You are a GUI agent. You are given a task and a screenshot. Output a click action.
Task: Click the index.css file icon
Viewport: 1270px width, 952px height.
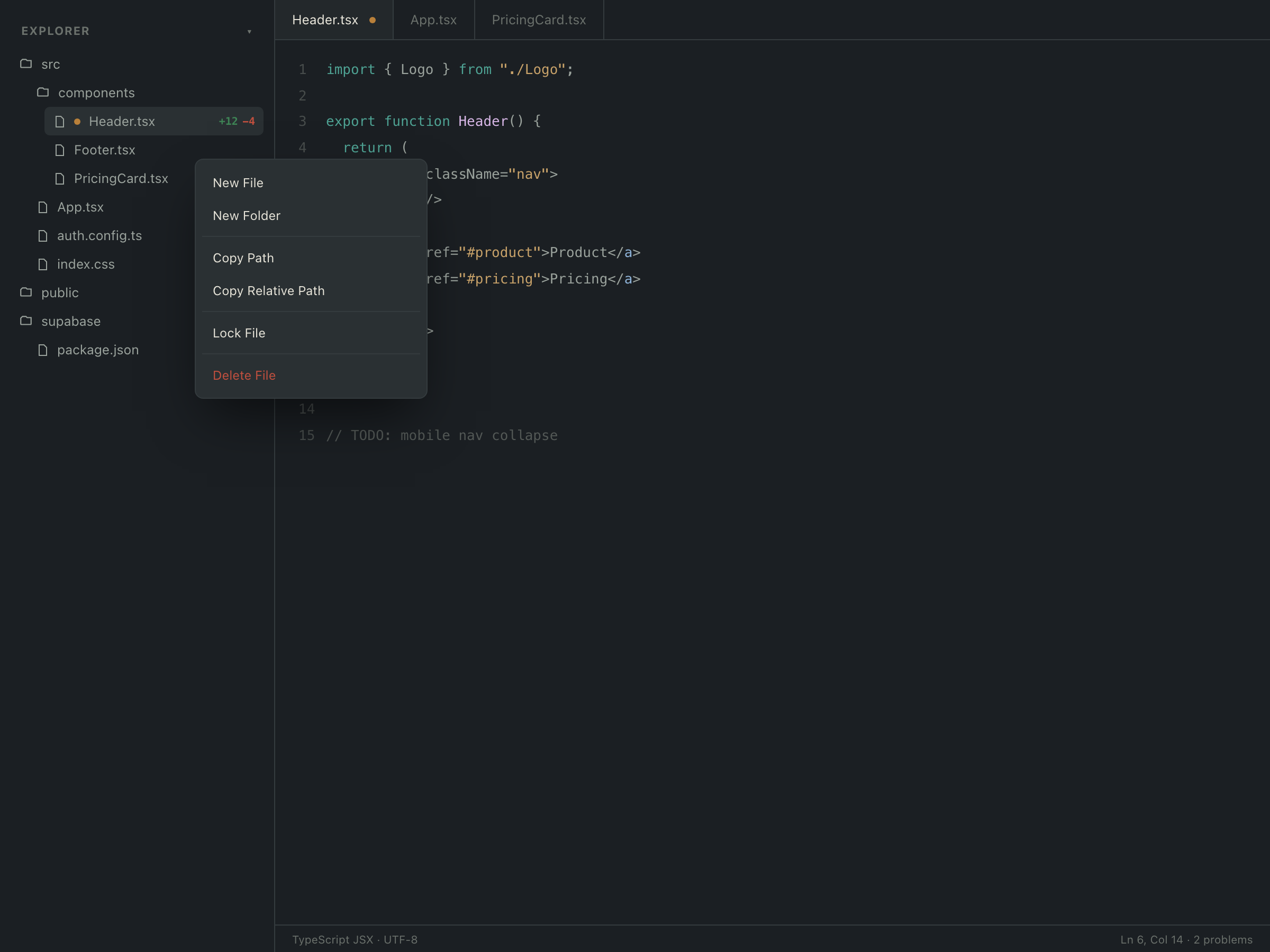click(x=42, y=264)
